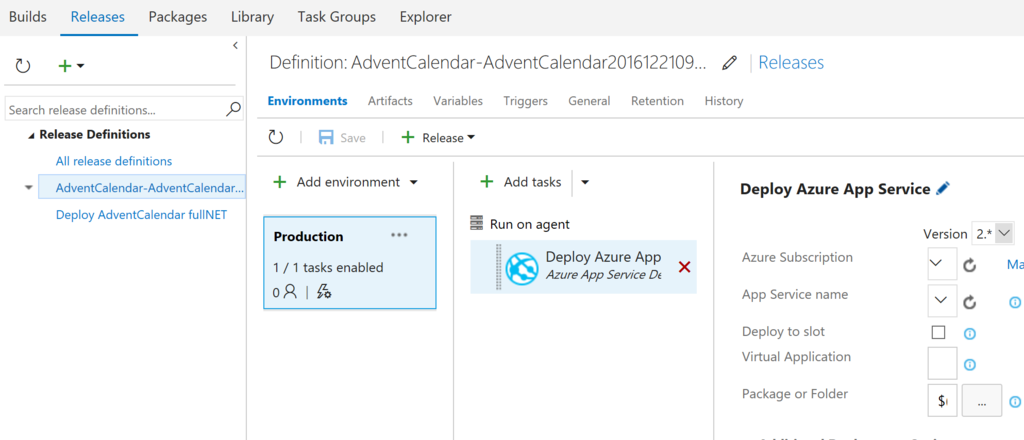Open the Packages hub
The height and width of the screenshot is (440, 1024).
[178, 17]
